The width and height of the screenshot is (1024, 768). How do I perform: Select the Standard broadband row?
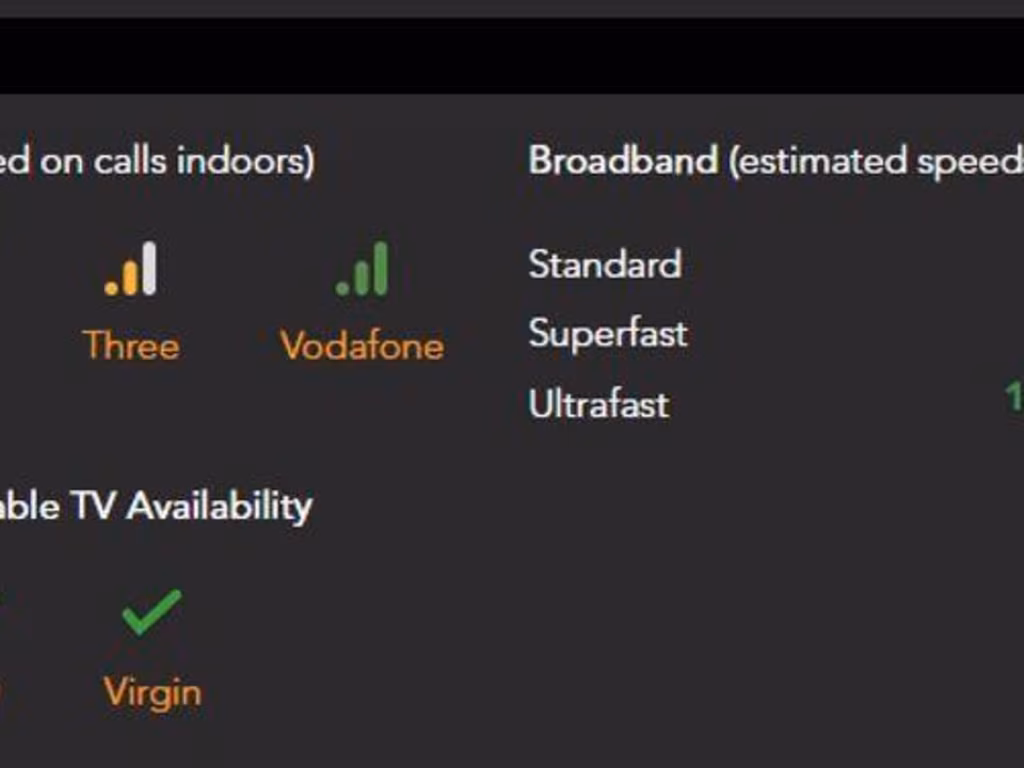coord(604,264)
